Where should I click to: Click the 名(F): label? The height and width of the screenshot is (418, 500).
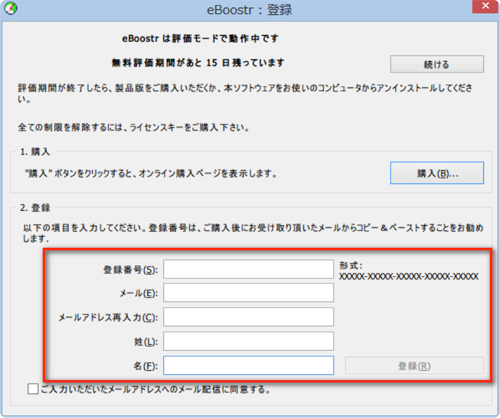146,366
